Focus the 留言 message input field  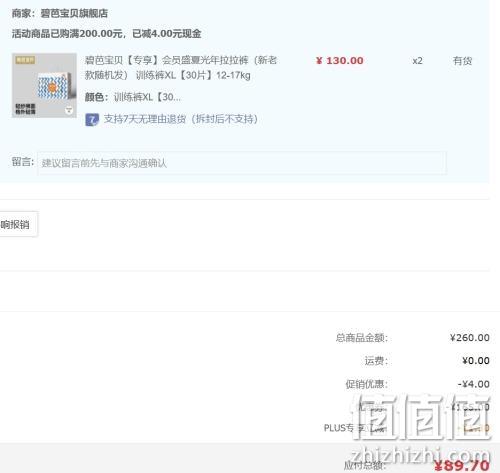[242, 163]
